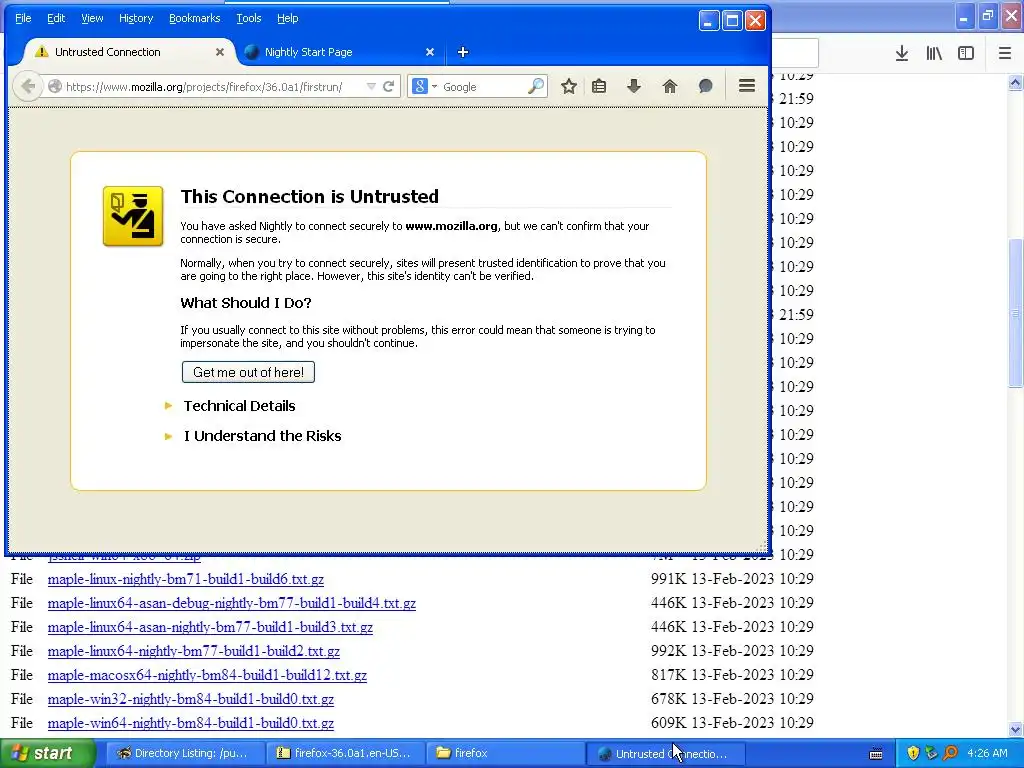Click the 609K file size entry
The height and width of the screenshot is (768, 1024).
668,723
